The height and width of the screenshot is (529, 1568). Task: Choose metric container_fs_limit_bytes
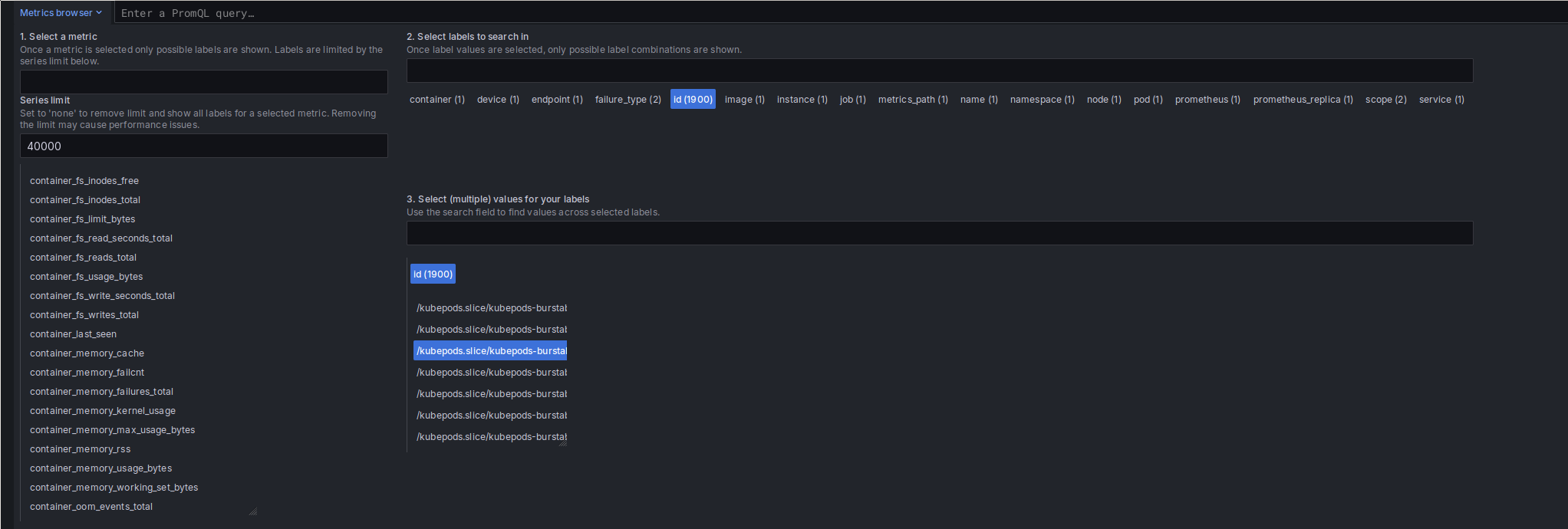point(82,219)
